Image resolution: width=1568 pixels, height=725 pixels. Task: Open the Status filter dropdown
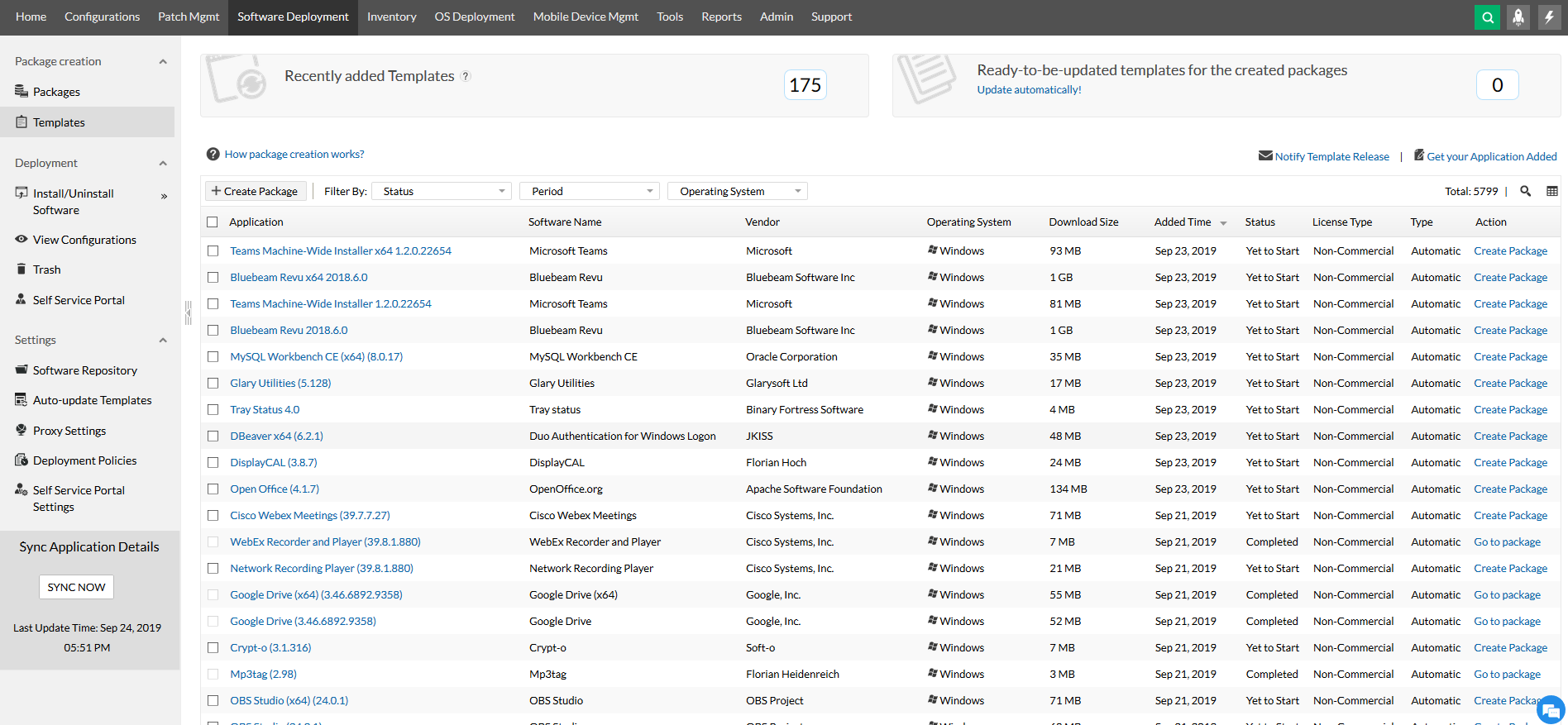[442, 191]
